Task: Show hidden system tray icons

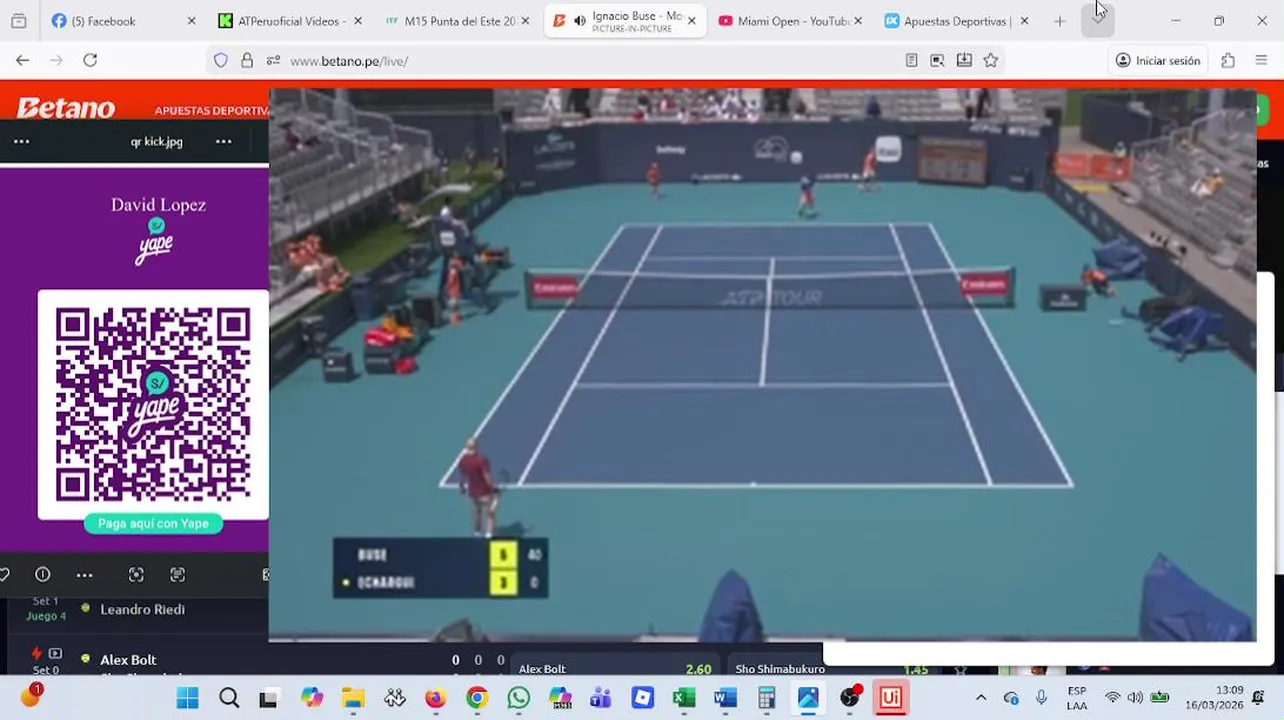Action: point(981,698)
